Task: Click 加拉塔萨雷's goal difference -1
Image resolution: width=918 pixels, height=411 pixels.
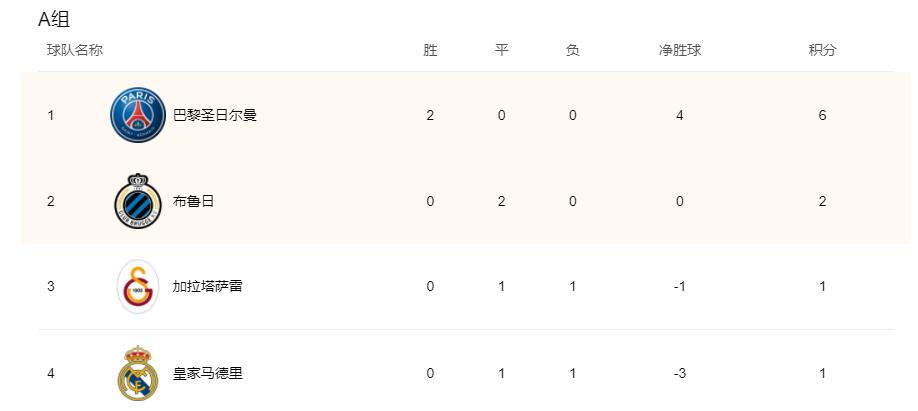Action: pos(680,287)
